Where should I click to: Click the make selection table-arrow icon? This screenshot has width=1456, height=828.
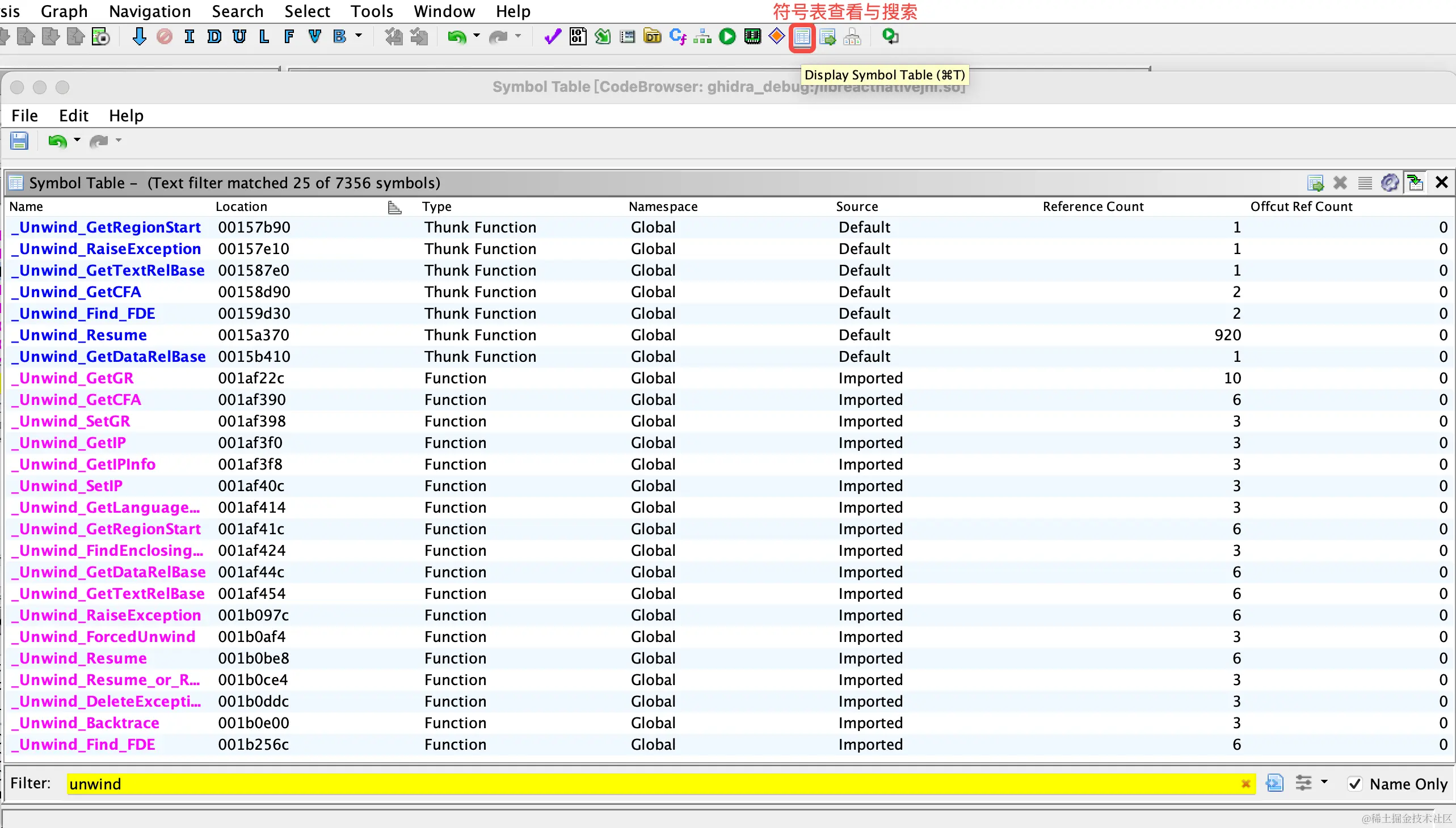click(x=1315, y=183)
